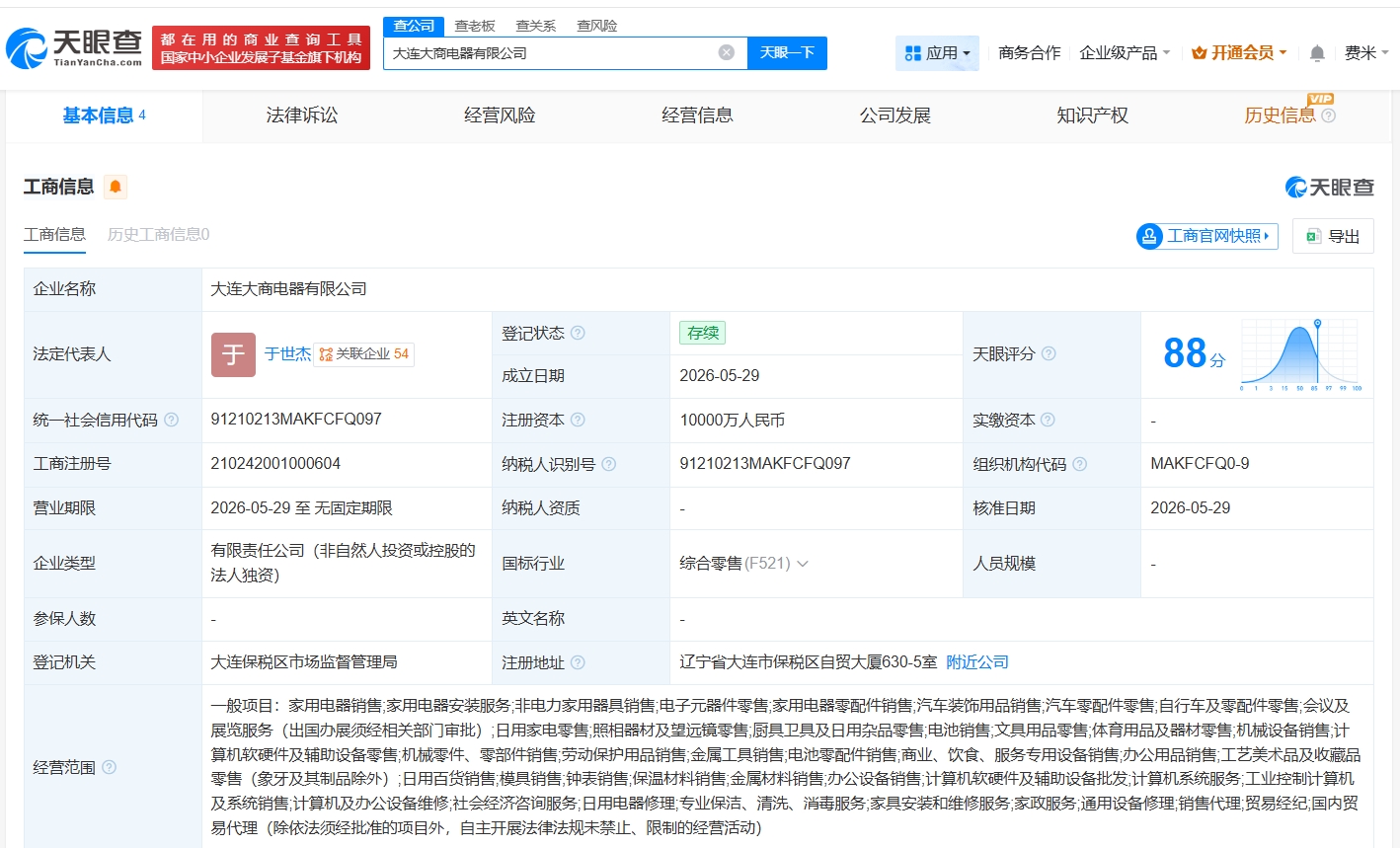1400x848 pixels.
Task: Click help icon next to 实缴资本
Action: [1048, 420]
